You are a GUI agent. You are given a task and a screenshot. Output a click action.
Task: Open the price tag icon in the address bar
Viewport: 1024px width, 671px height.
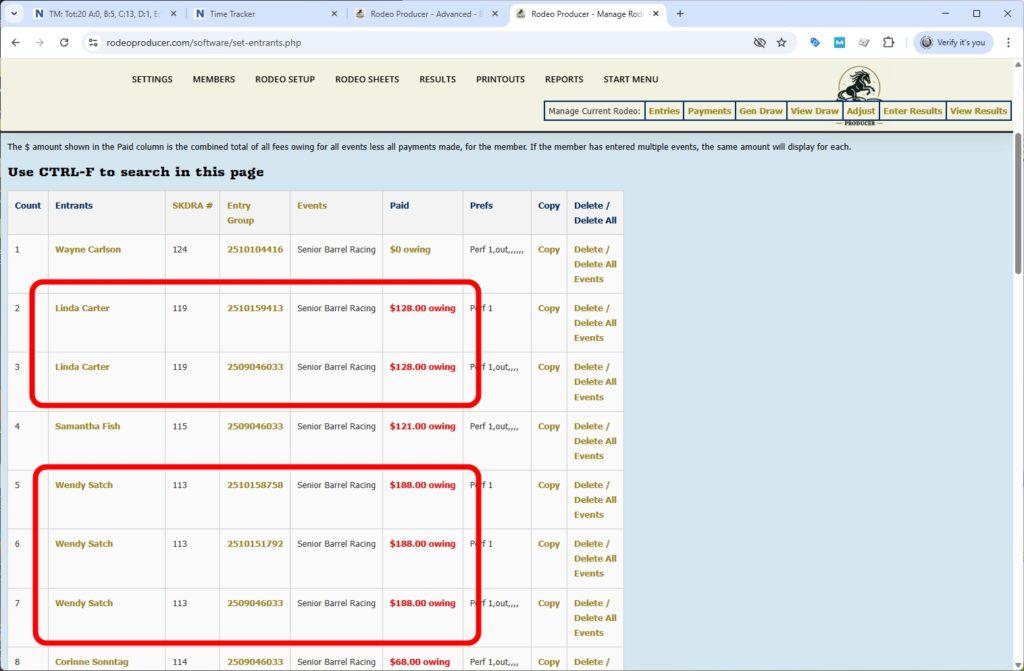813,43
